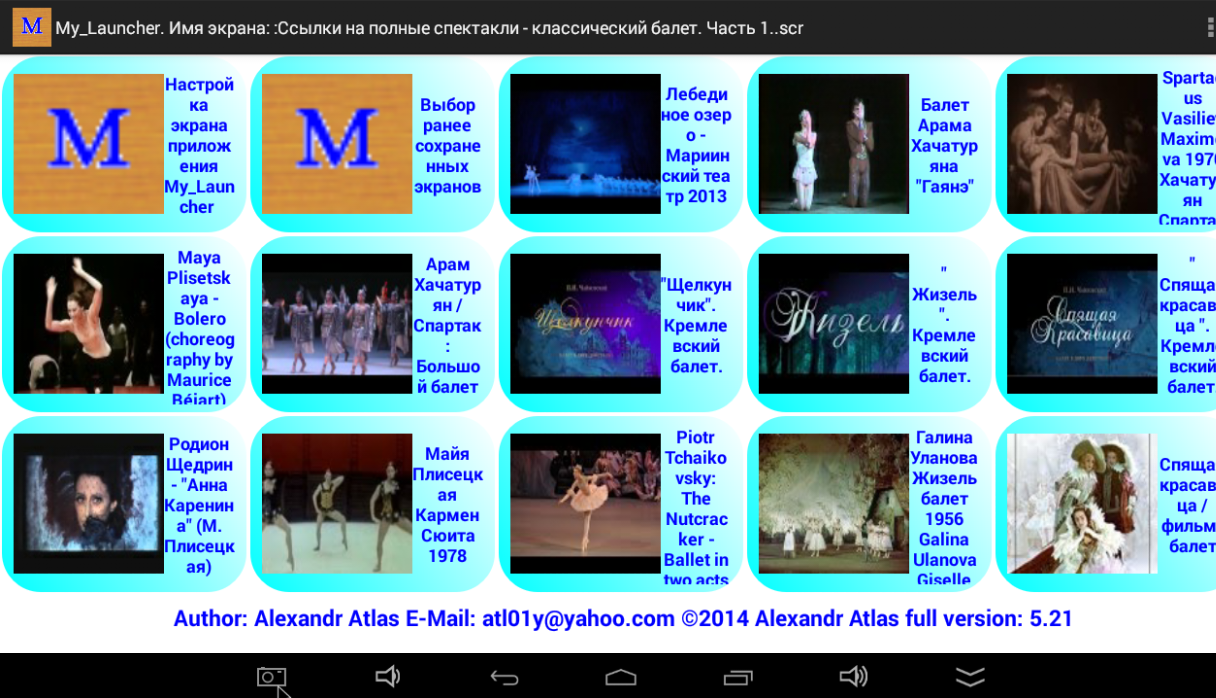Open the saved screens selection tile icon
The height and width of the screenshot is (698, 1216).
click(337, 144)
